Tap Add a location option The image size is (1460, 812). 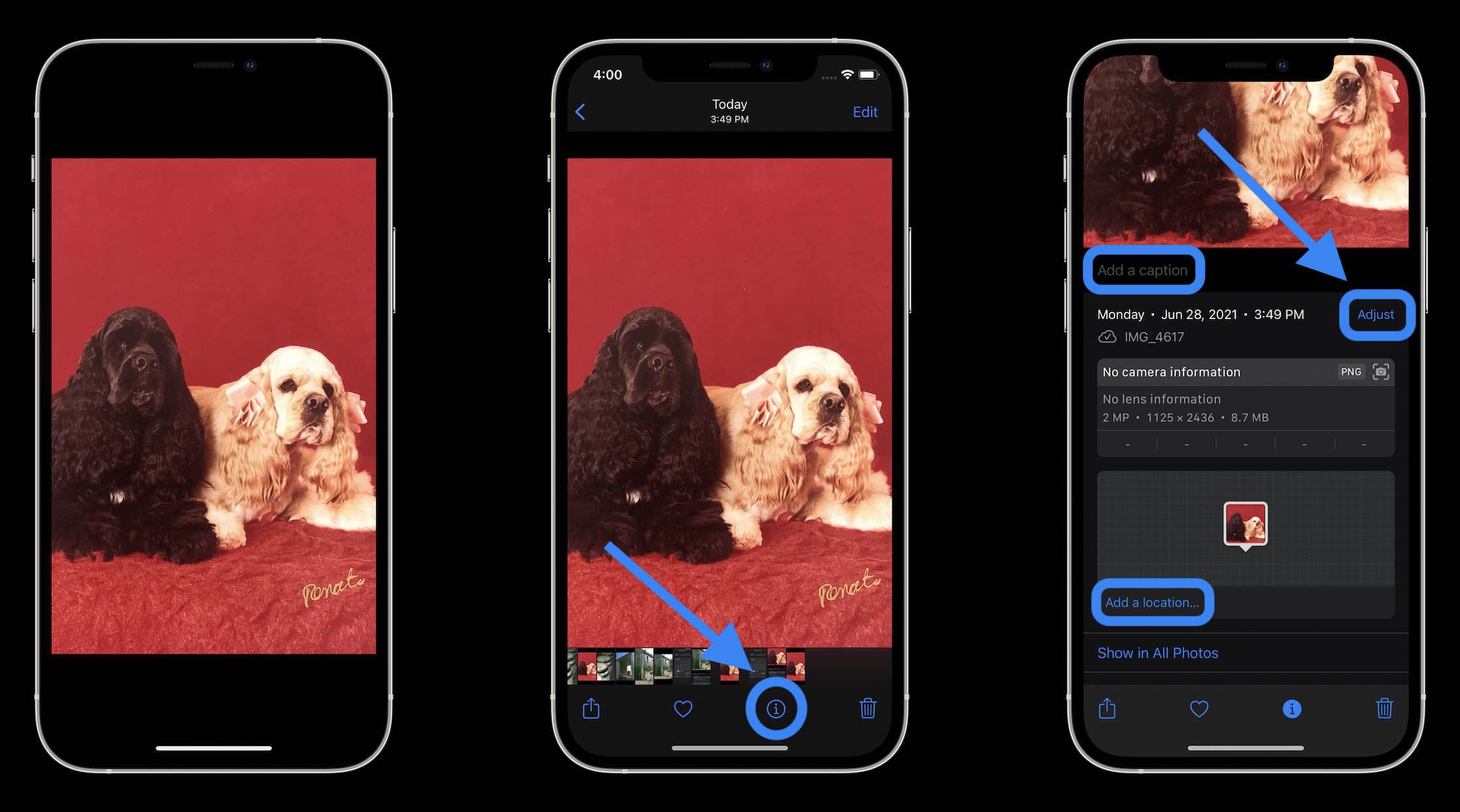pyautogui.click(x=1151, y=601)
